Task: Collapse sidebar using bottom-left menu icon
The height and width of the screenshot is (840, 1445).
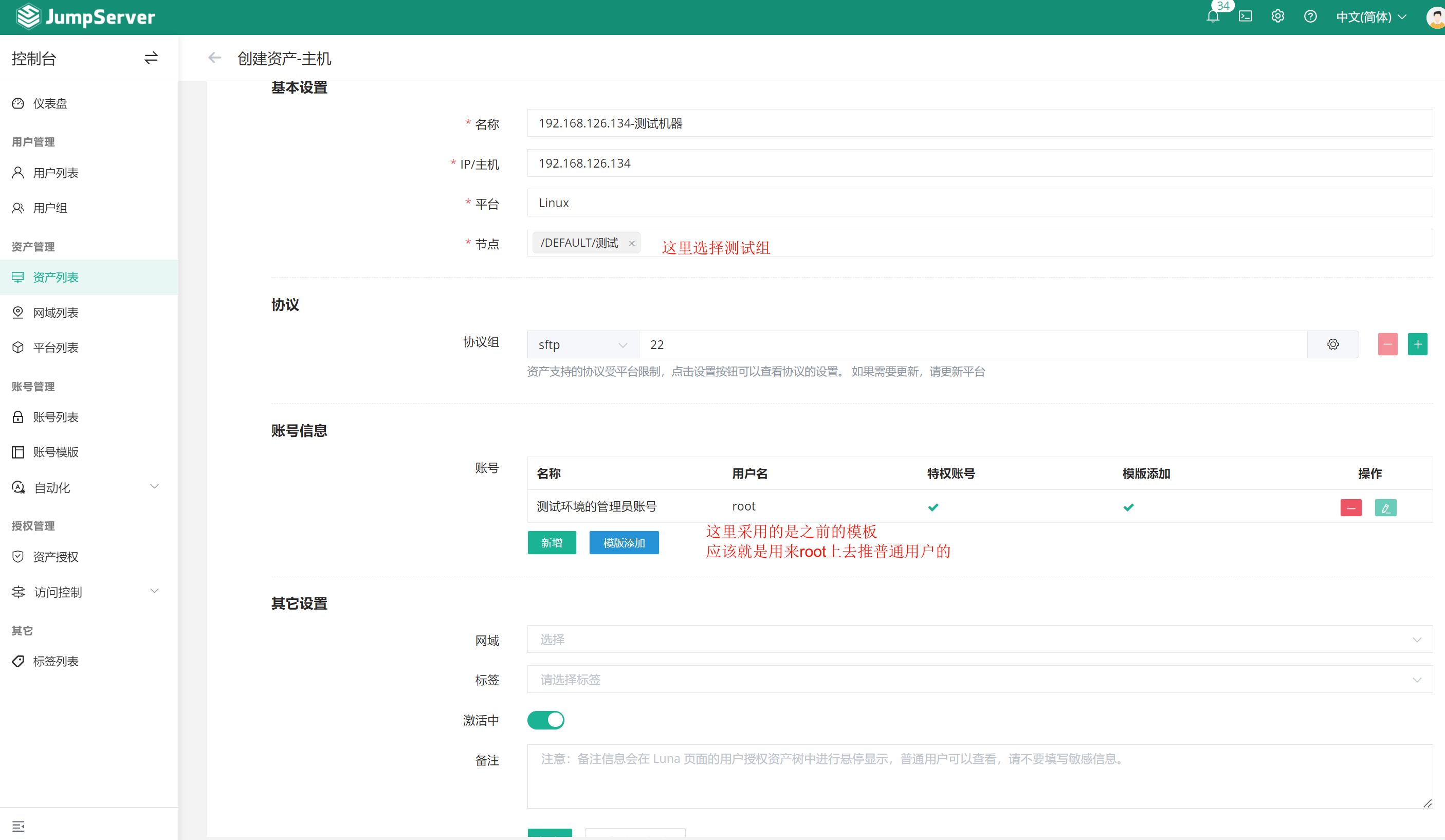Action: coord(19,826)
